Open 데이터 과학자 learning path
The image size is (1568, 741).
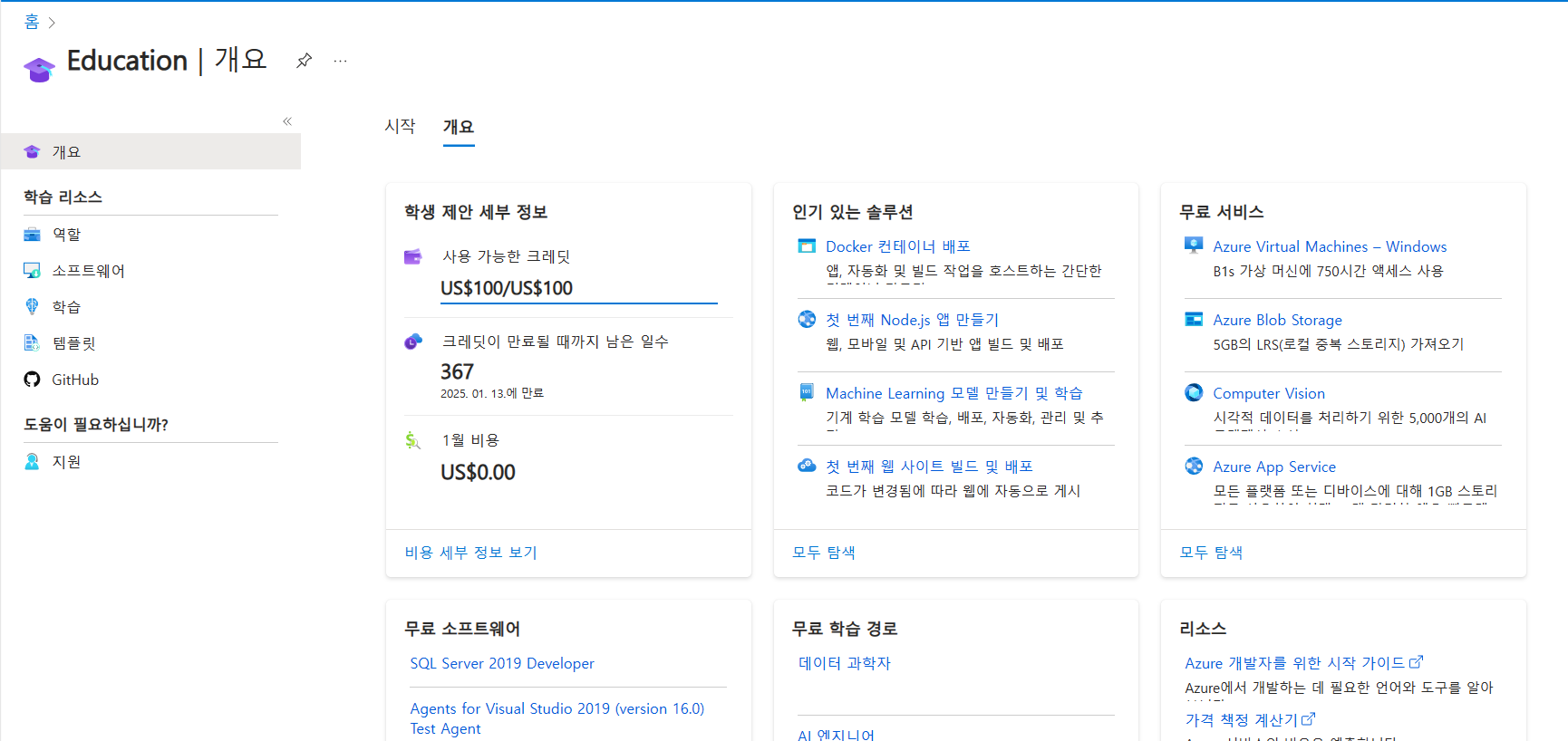pos(845,663)
